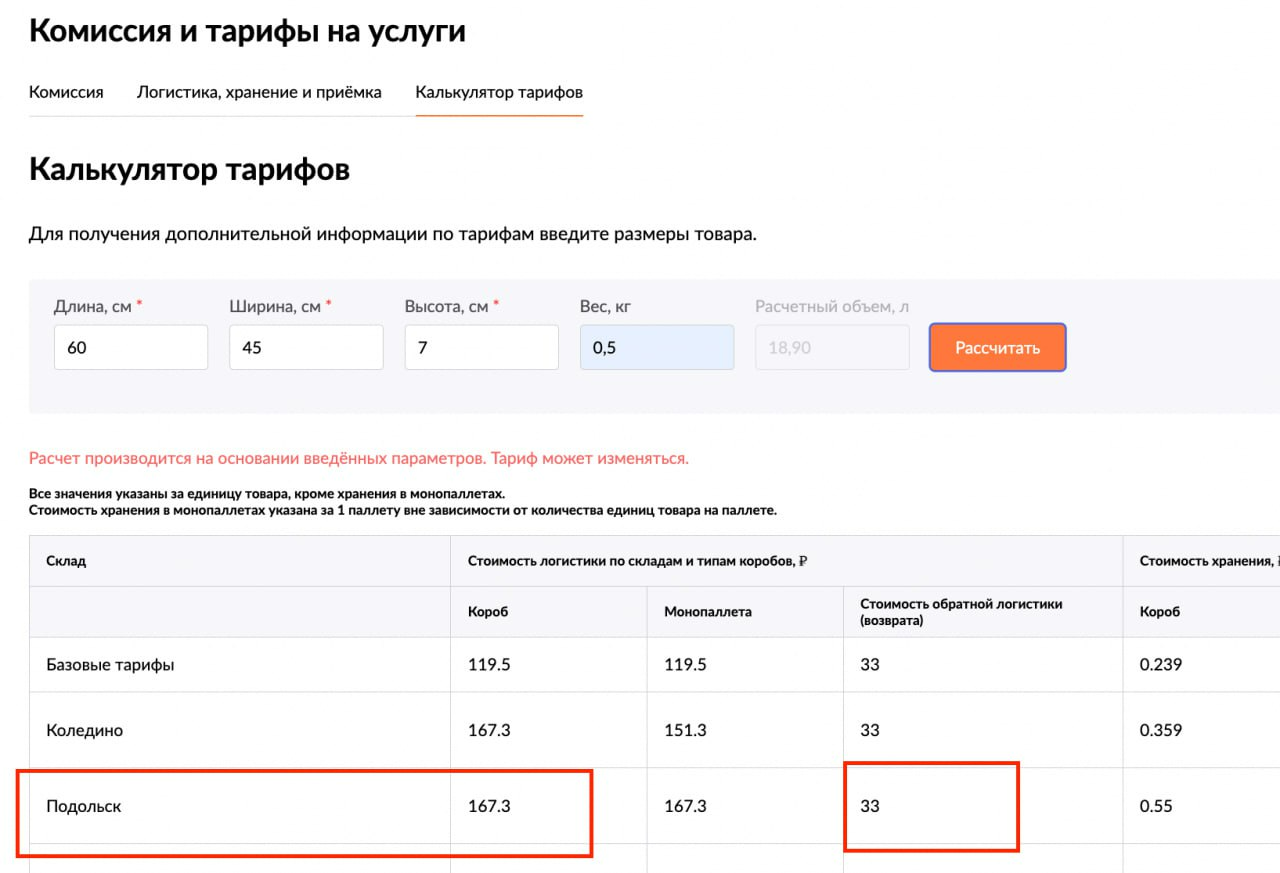Click the Высота, см field
Viewport: 1280px width, 873px height.
point(481,347)
